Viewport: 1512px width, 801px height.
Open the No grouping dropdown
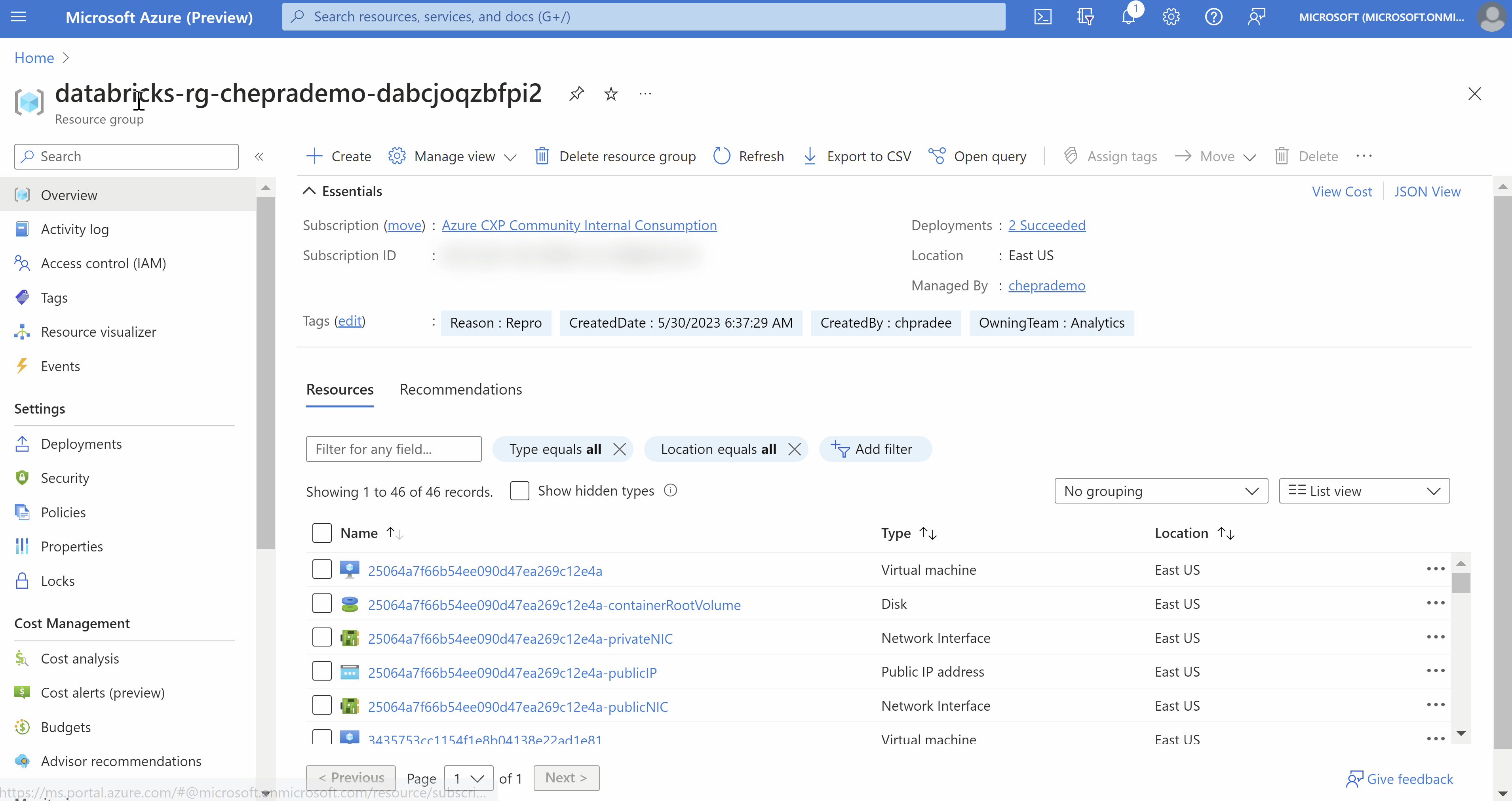click(1161, 491)
